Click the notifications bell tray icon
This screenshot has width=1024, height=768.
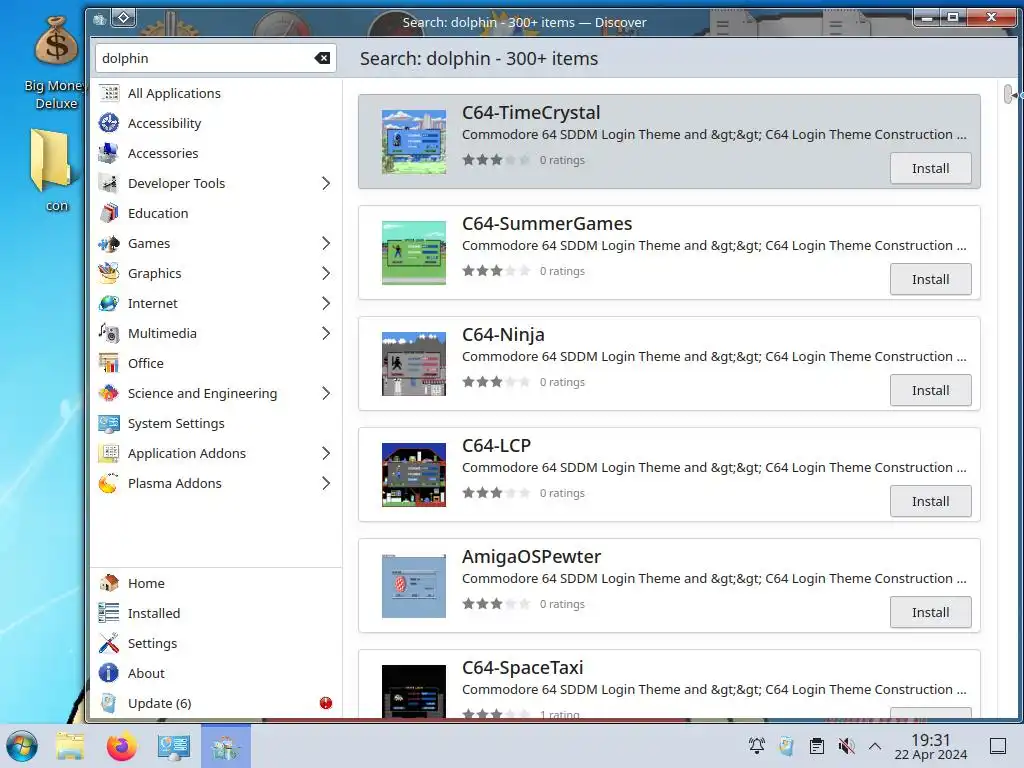click(757, 746)
